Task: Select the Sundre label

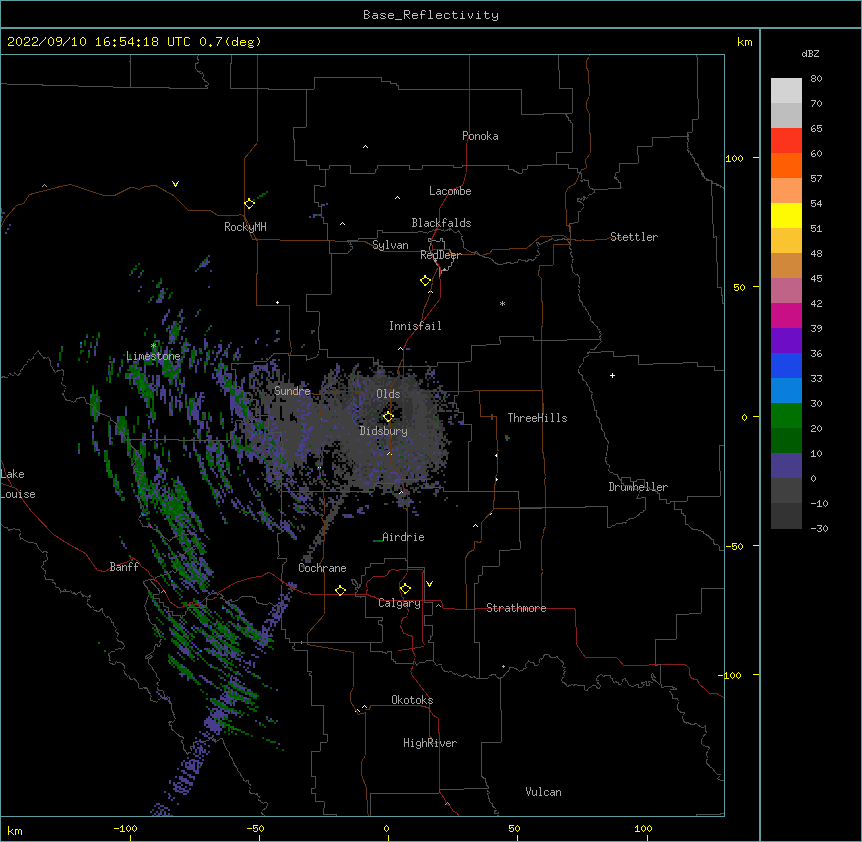Action: pyautogui.click(x=292, y=391)
